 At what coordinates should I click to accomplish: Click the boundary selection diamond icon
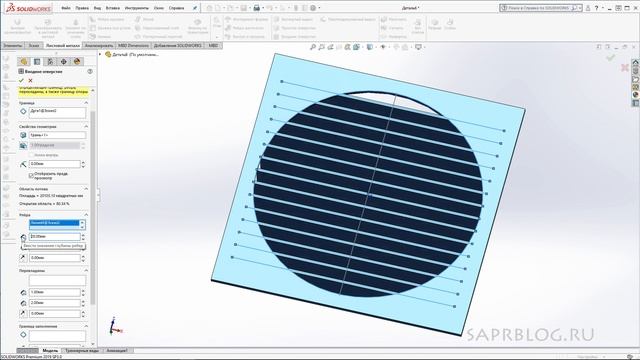[x=23, y=111]
